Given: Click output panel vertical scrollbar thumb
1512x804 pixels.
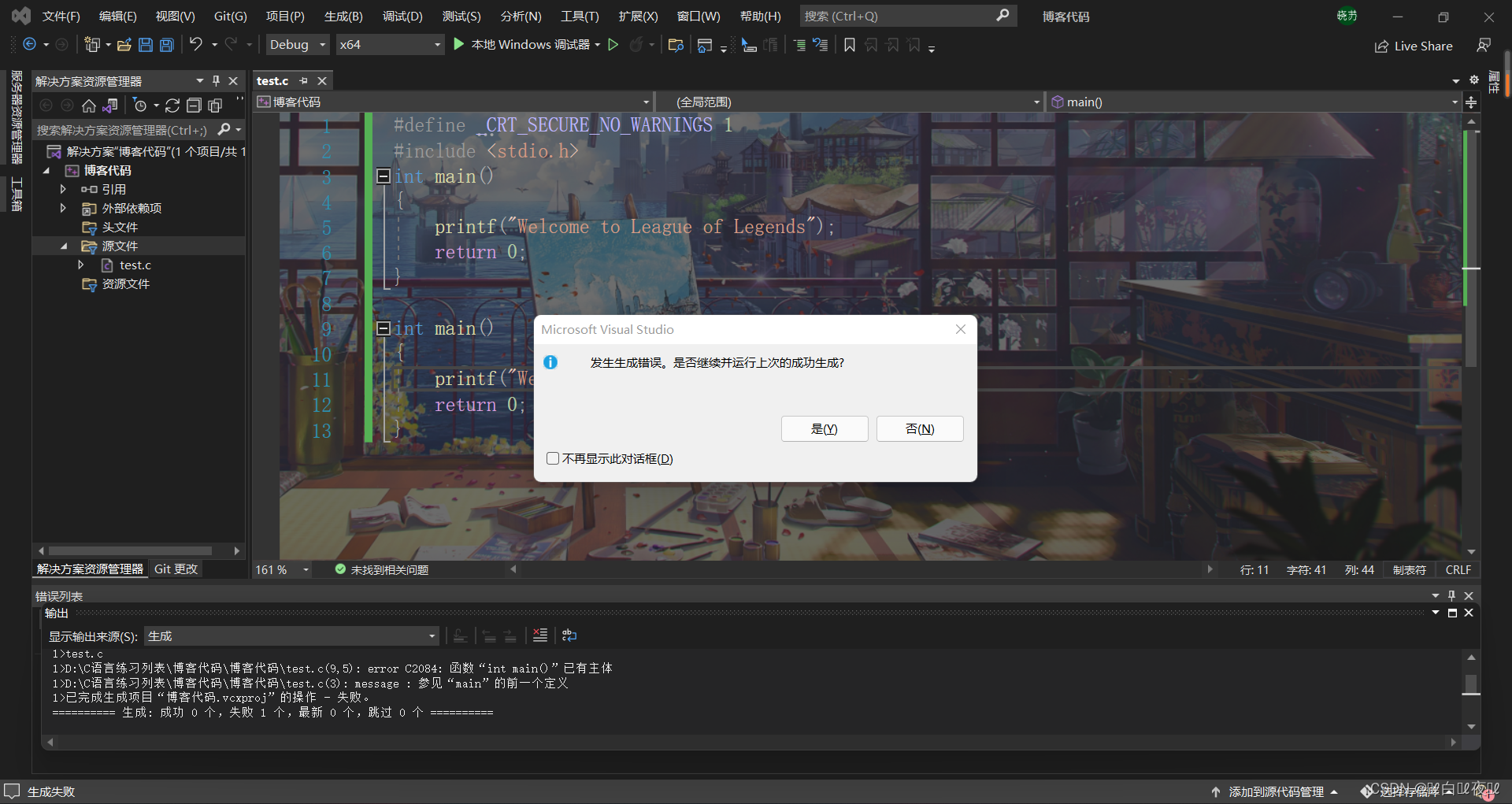Looking at the screenshot, I should click(x=1471, y=684).
